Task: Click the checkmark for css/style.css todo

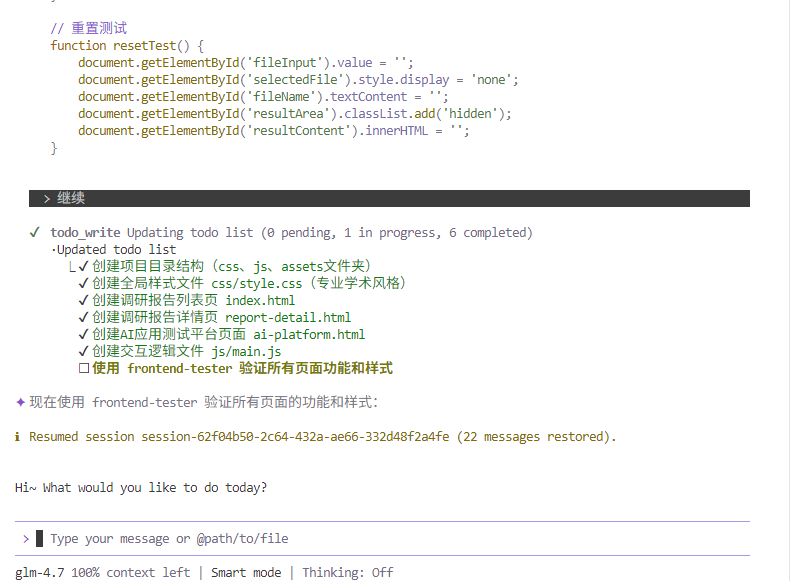Action: tap(84, 283)
